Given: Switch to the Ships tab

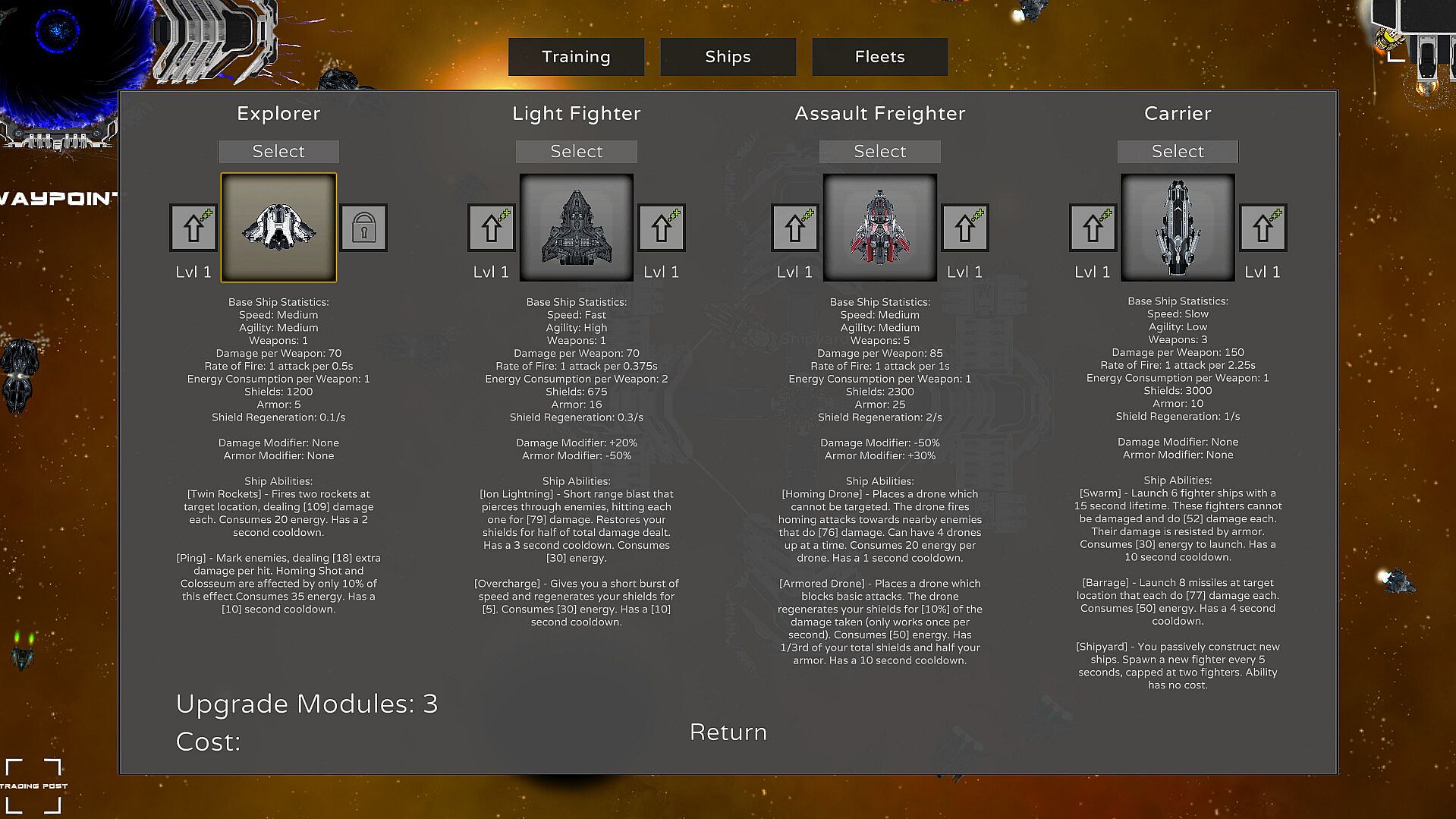Looking at the screenshot, I should (728, 57).
